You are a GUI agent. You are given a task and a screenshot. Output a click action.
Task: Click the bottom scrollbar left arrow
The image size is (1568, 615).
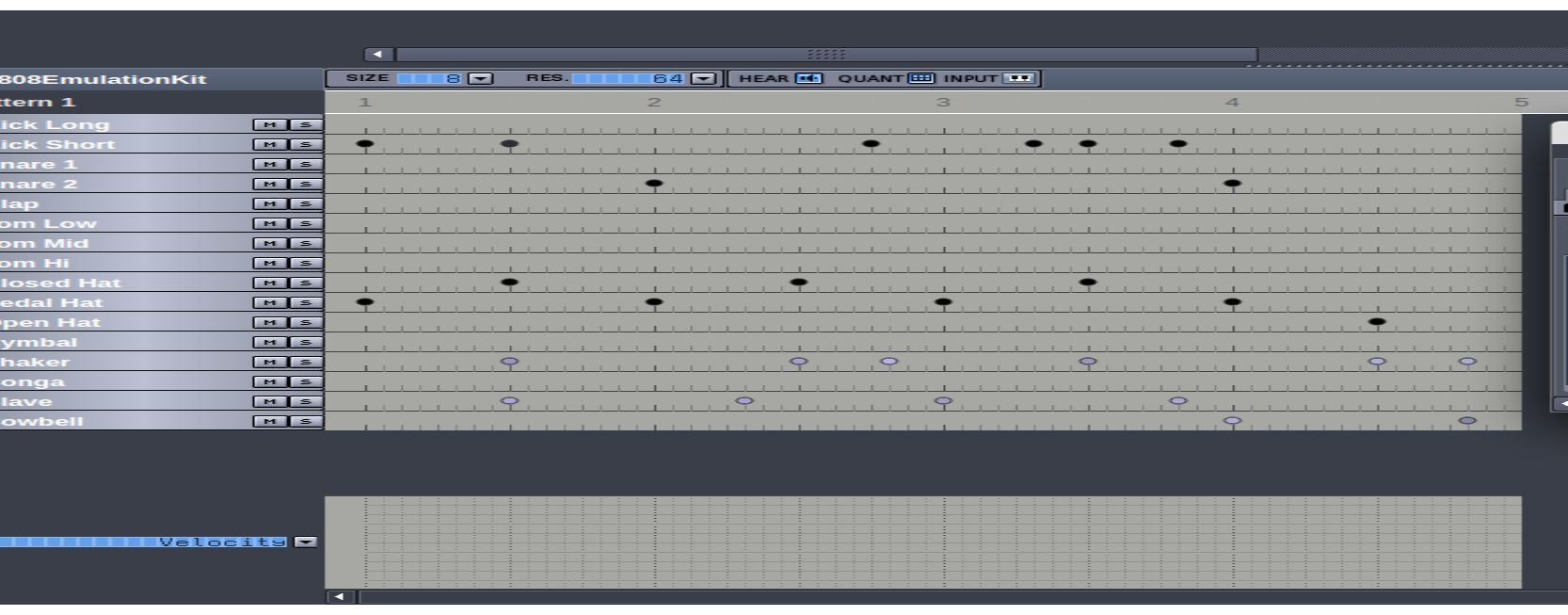coord(340,596)
